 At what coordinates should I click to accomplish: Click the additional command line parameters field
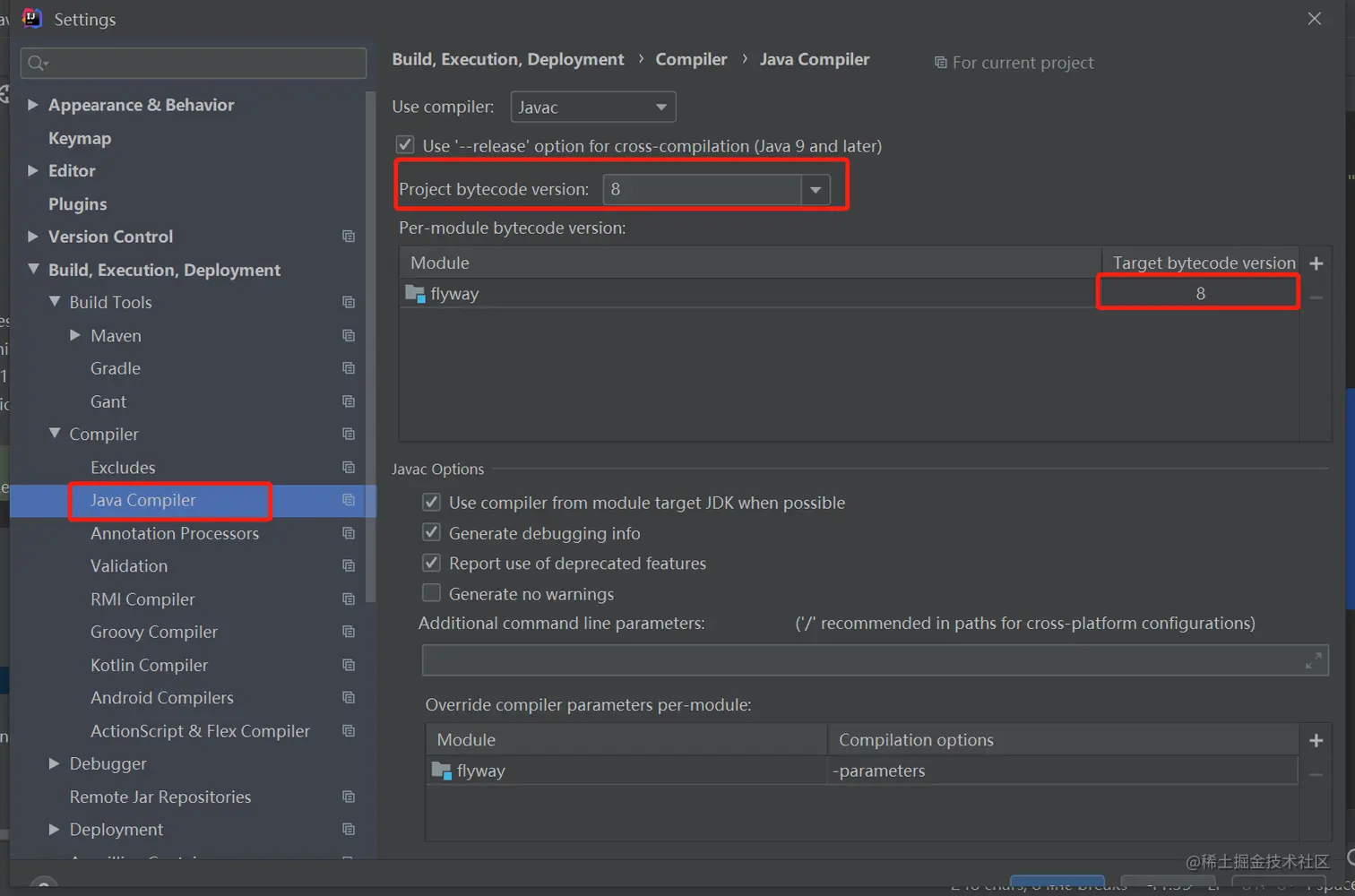coord(876,660)
